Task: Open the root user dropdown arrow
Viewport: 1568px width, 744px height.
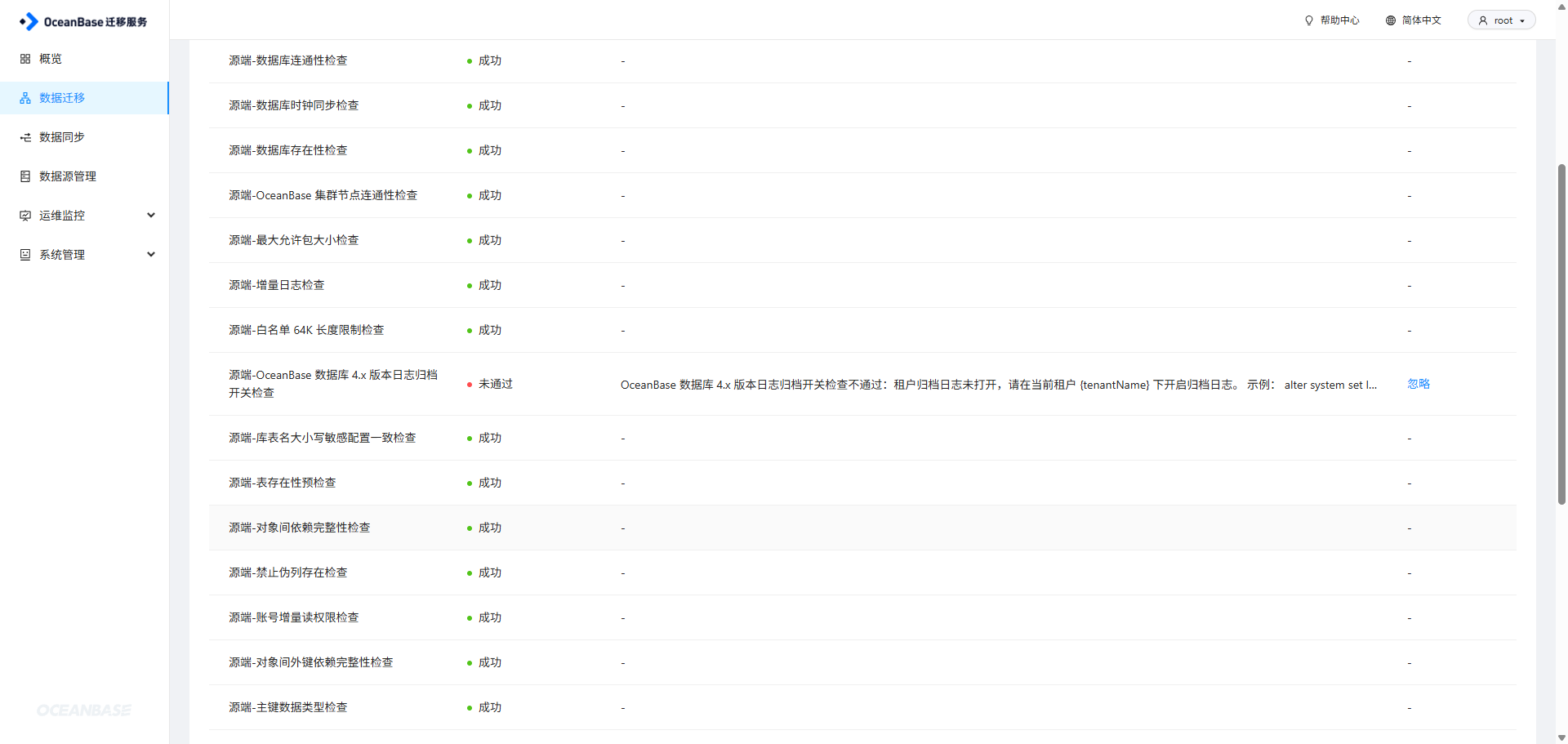Action: 1522,21
